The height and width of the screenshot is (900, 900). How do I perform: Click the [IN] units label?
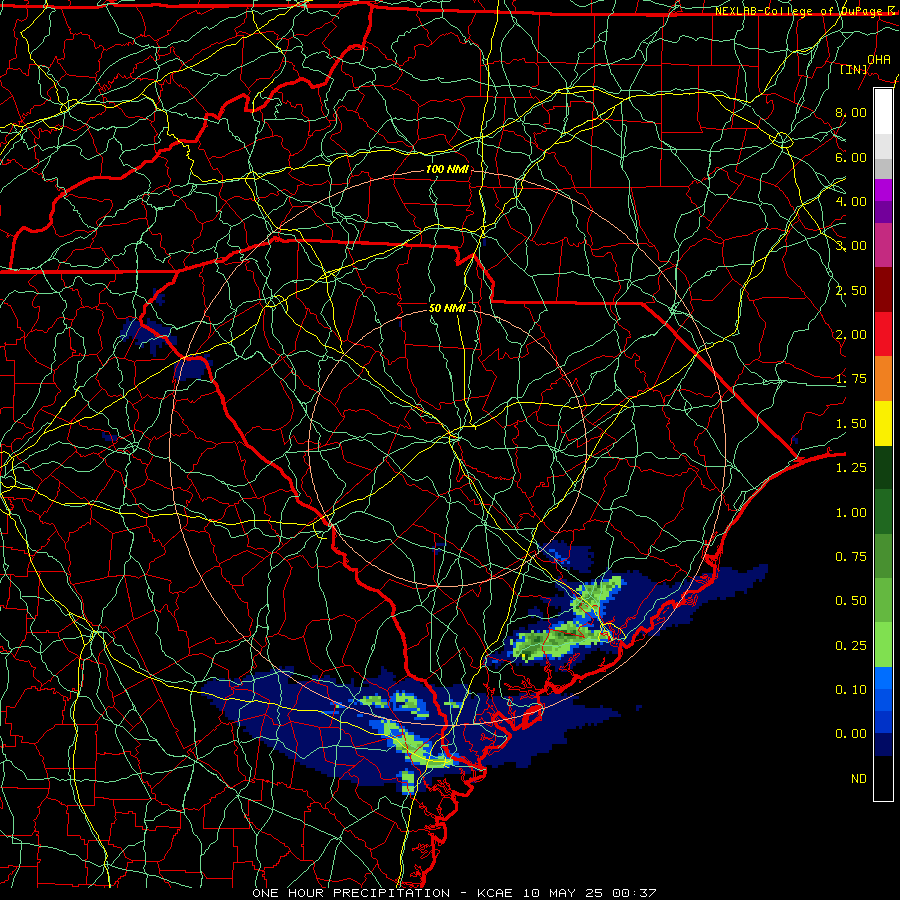coord(854,69)
